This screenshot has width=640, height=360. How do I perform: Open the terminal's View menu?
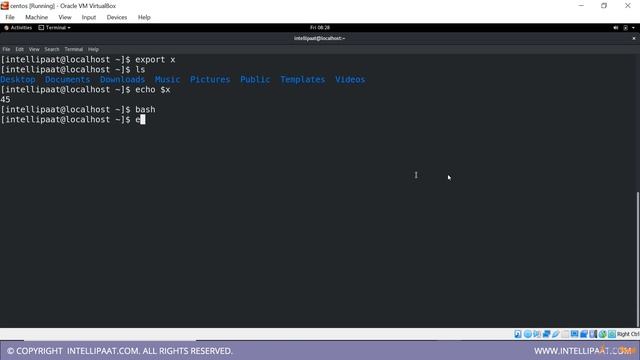[34, 49]
